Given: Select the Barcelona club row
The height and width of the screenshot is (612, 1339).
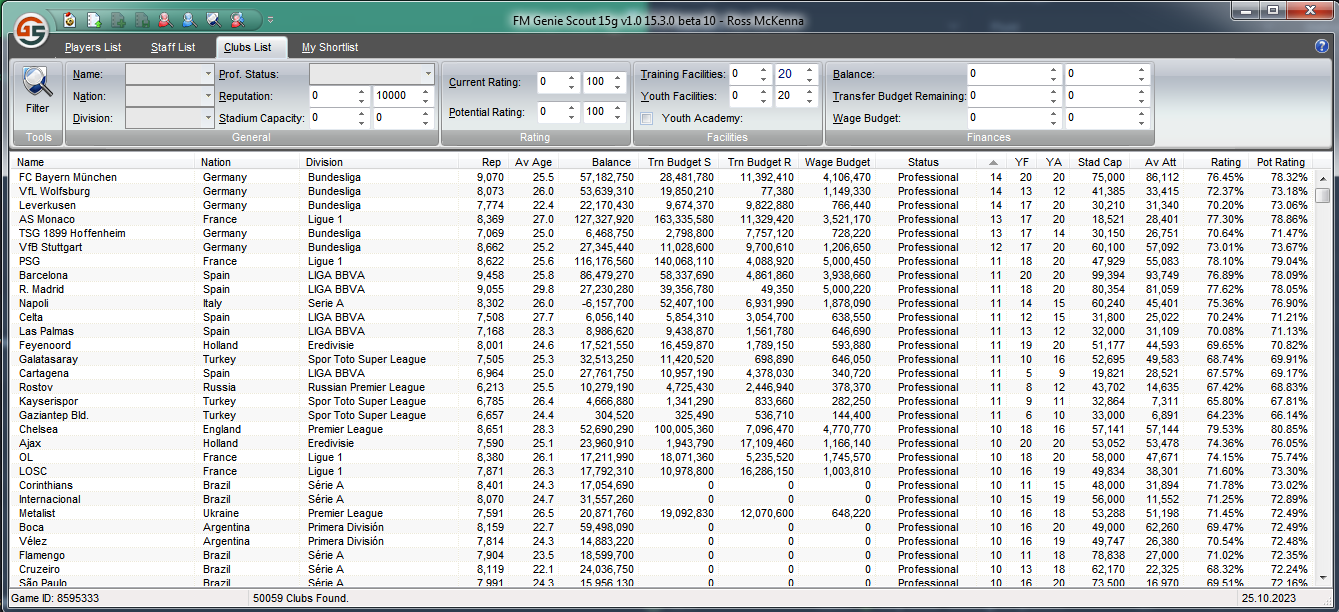Looking at the screenshot, I should point(661,275).
